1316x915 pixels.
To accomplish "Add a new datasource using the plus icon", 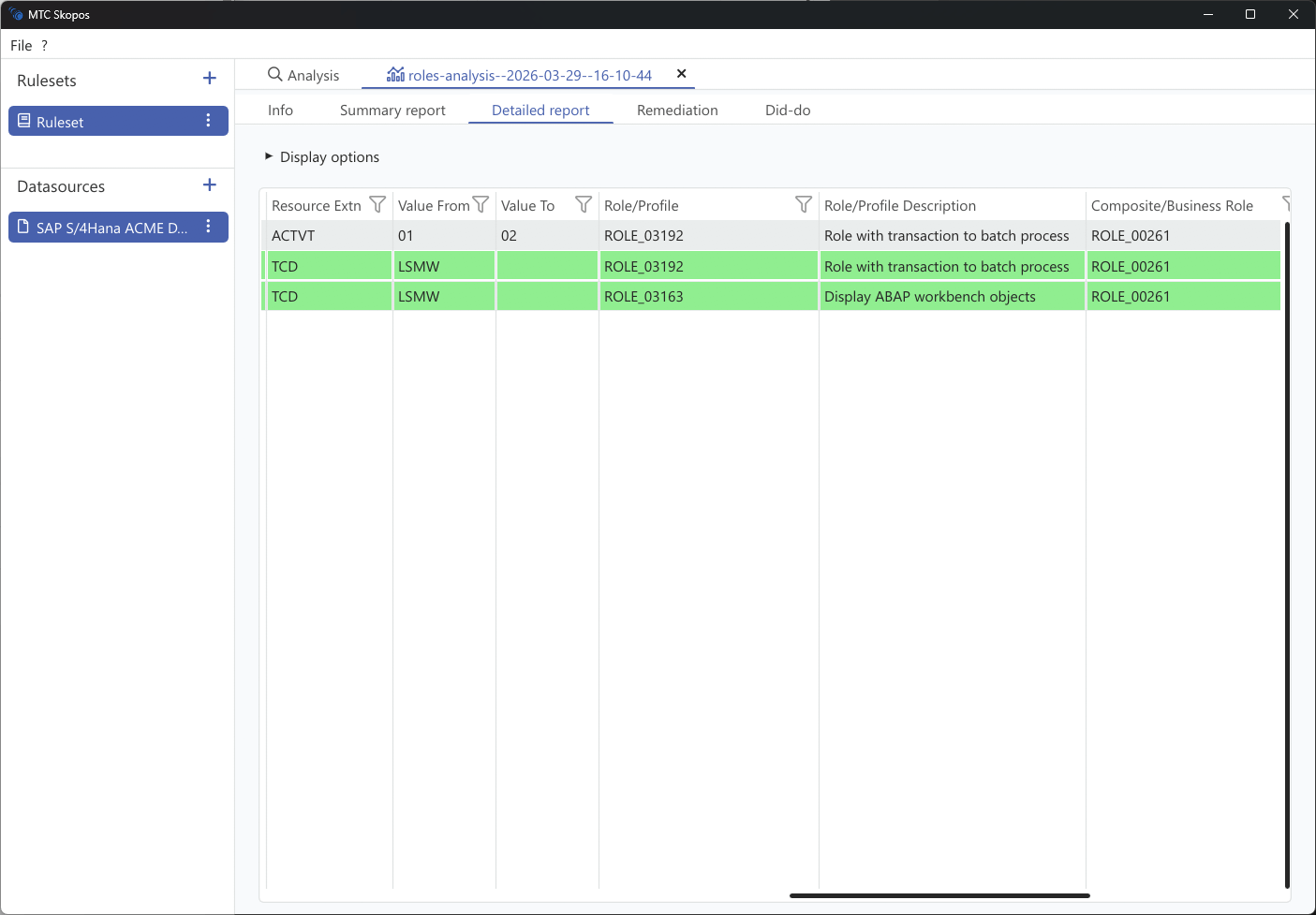I will [x=209, y=184].
